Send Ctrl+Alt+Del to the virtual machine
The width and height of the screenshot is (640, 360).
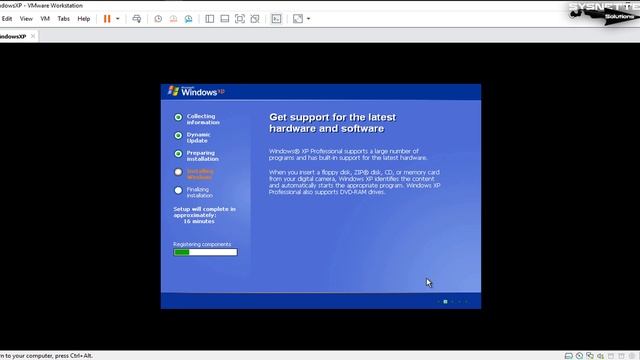(137, 19)
